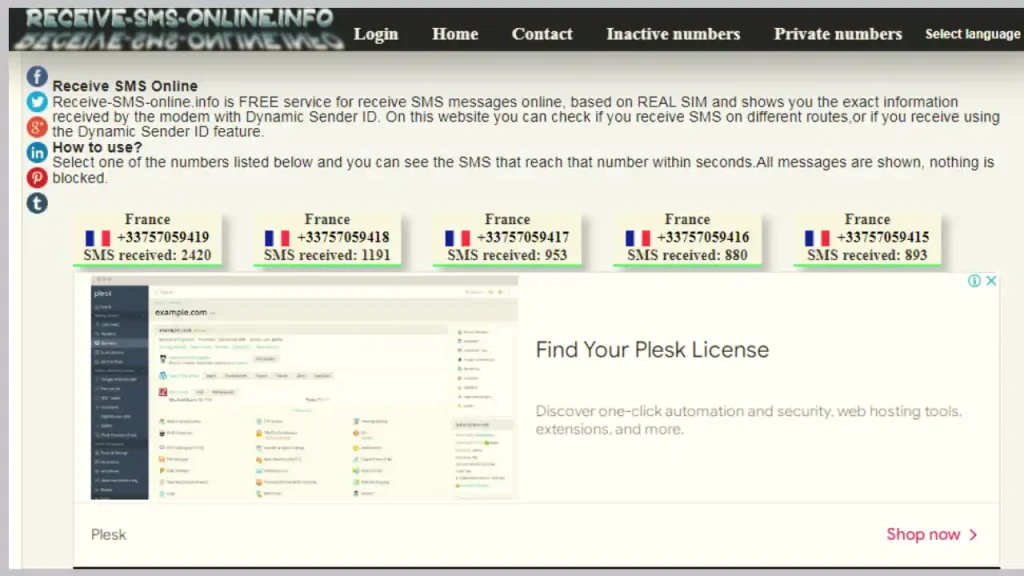Pin the page using Pinterest icon

coord(37,178)
